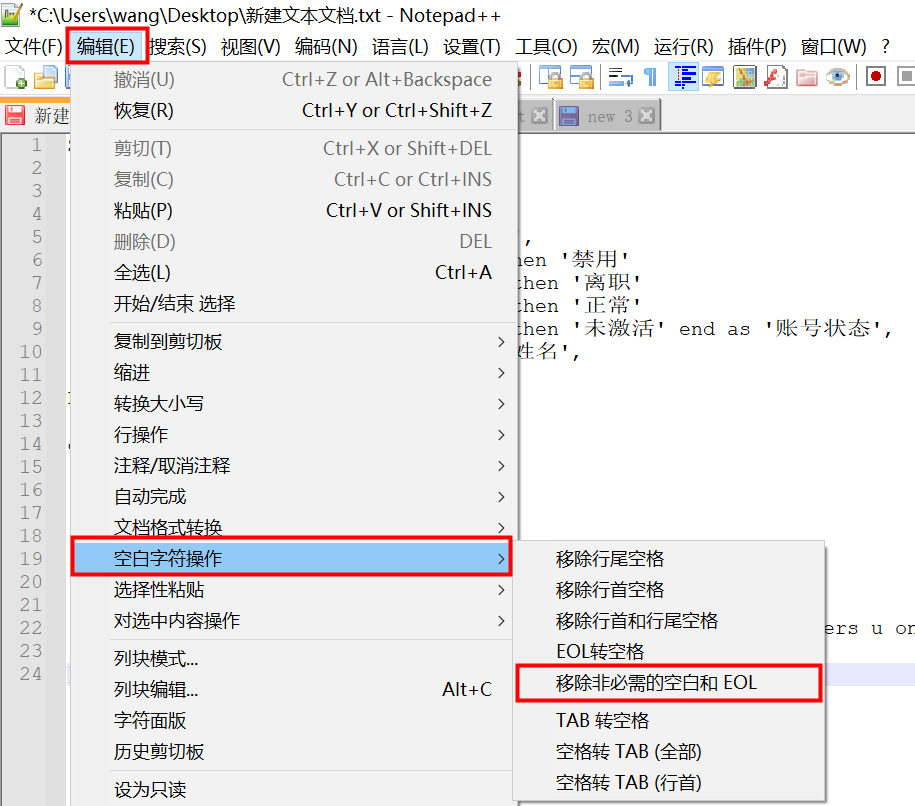Switch to the new 3 tab

607,116
